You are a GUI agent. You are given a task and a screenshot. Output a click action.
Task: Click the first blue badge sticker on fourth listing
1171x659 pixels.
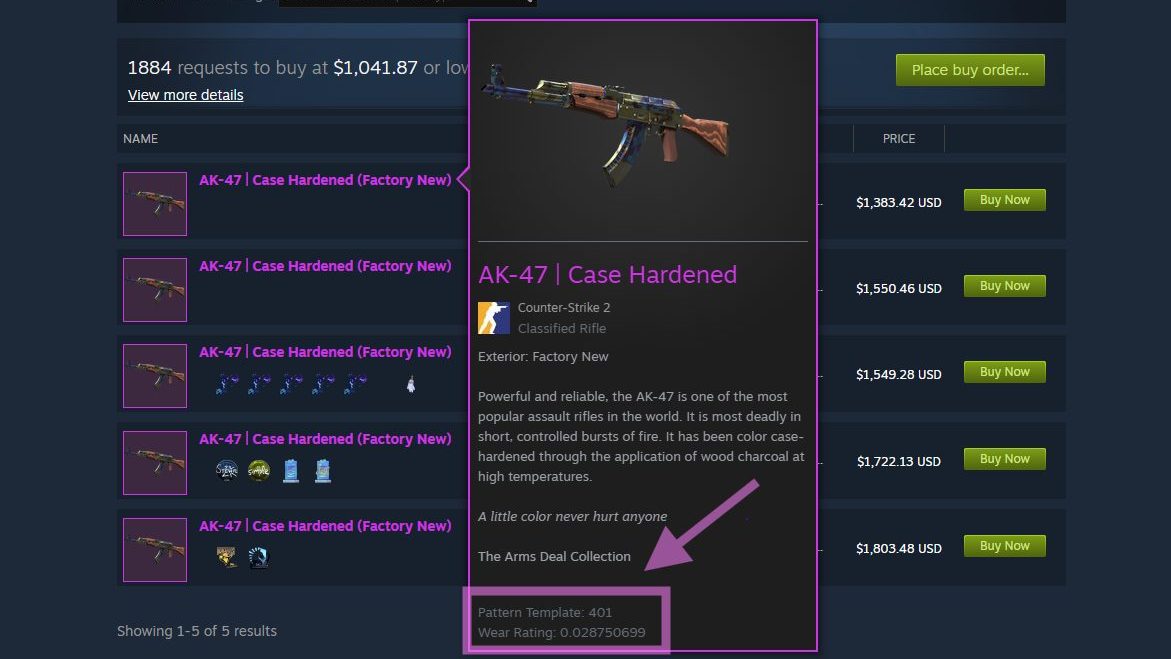pos(291,471)
